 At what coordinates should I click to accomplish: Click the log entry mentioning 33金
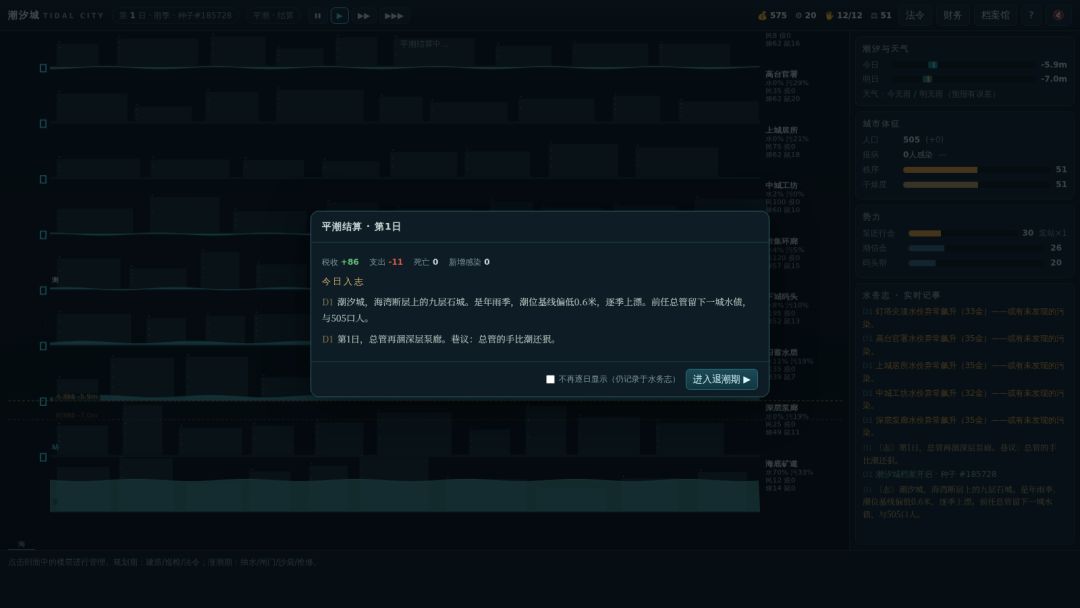click(x=963, y=317)
